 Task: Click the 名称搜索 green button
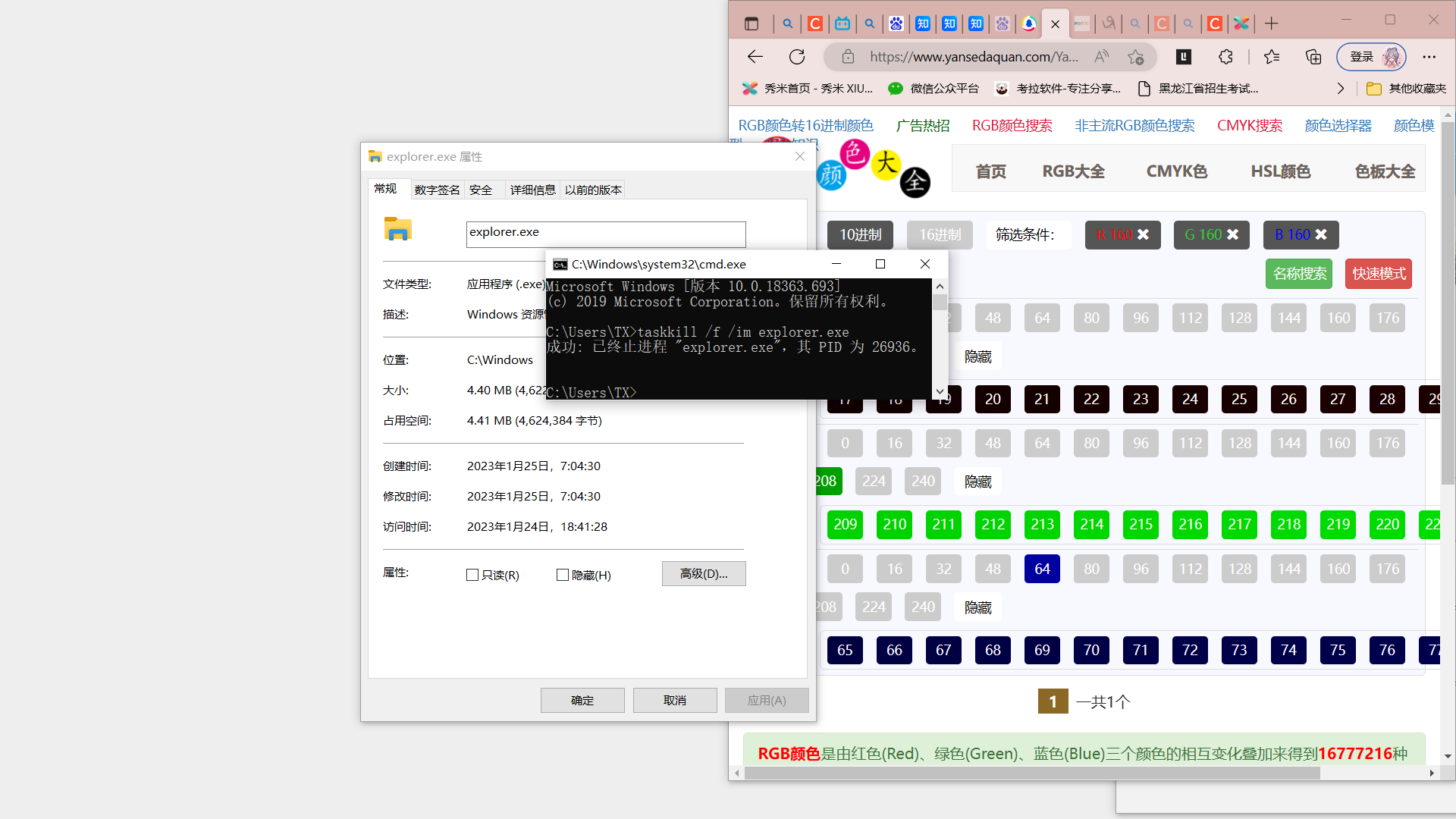coord(1299,274)
